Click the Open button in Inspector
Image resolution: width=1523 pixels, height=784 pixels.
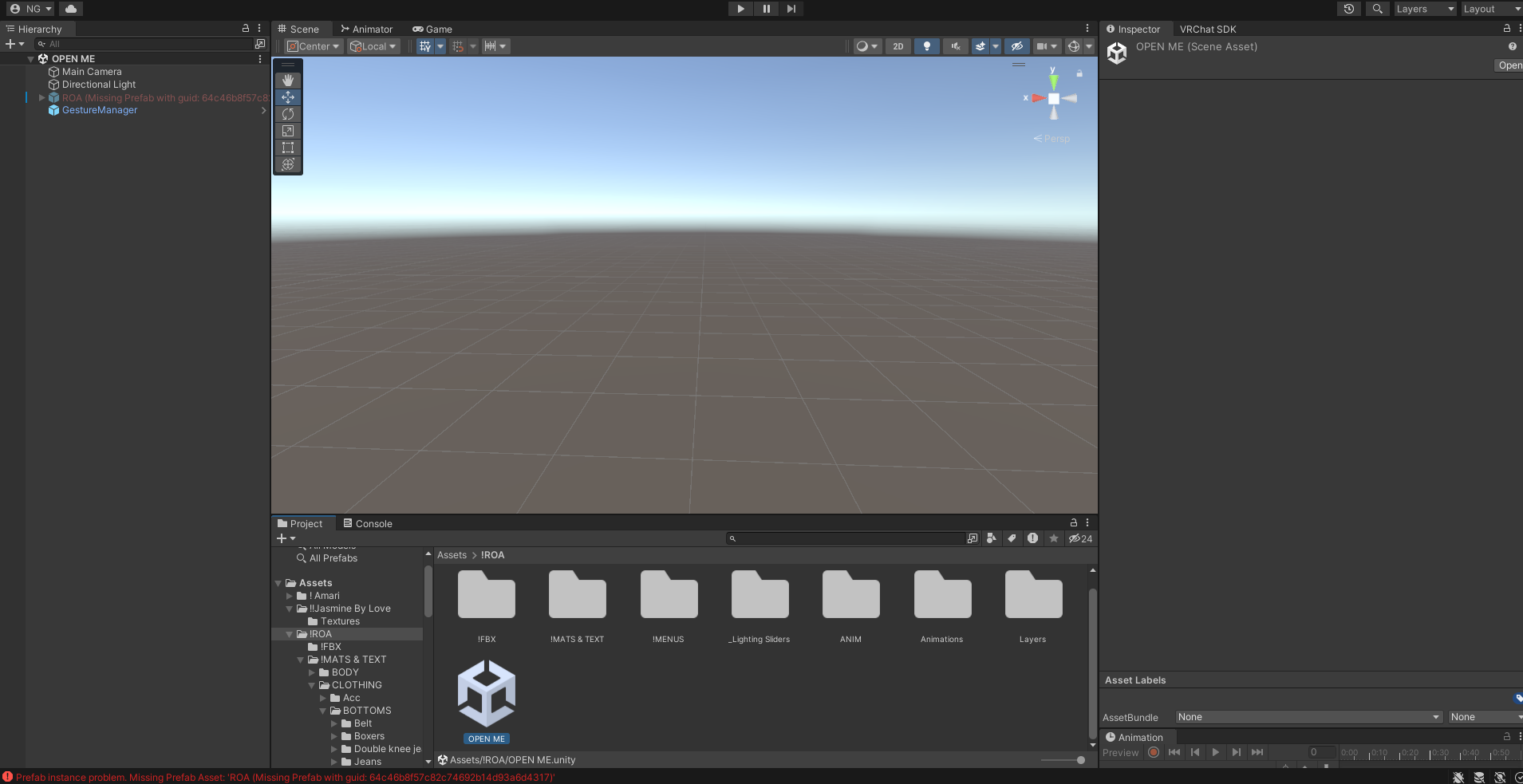pos(1509,65)
